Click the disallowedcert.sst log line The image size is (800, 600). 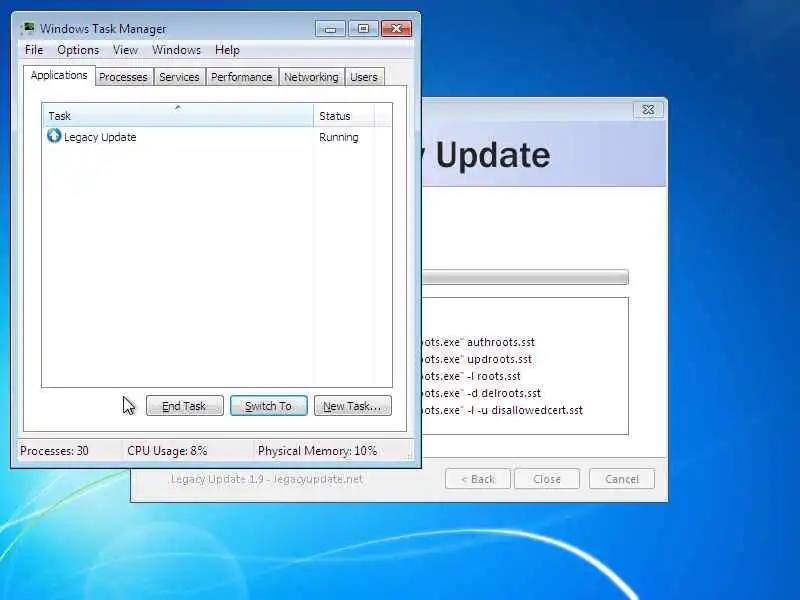(x=503, y=410)
